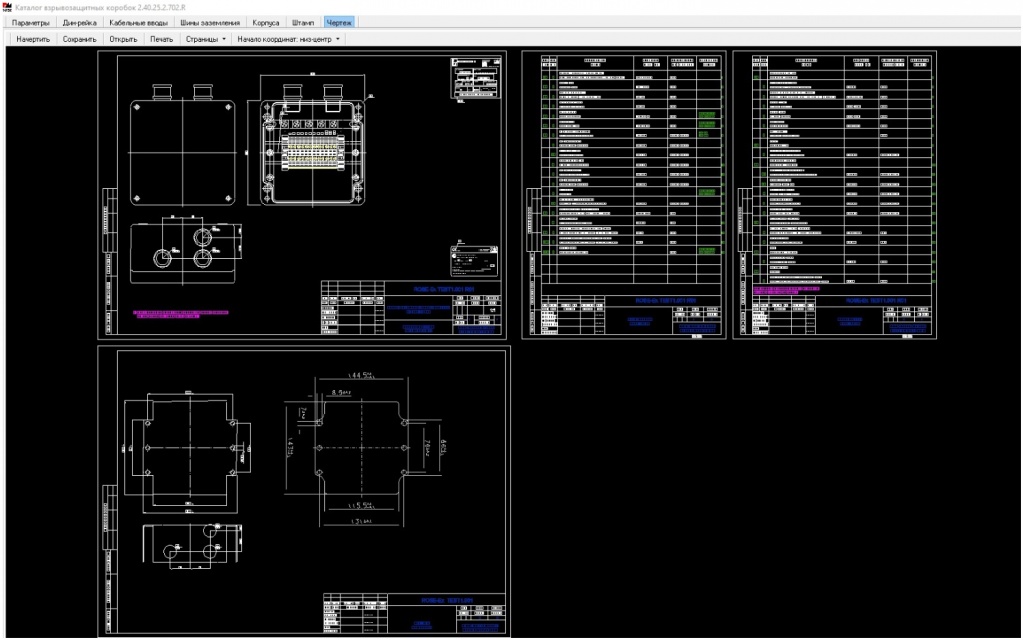This screenshot has width=1023, height=640.
Task: Click the terminal block inside the enclosure drawing
Action: pyautogui.click(x=310, y=152)
